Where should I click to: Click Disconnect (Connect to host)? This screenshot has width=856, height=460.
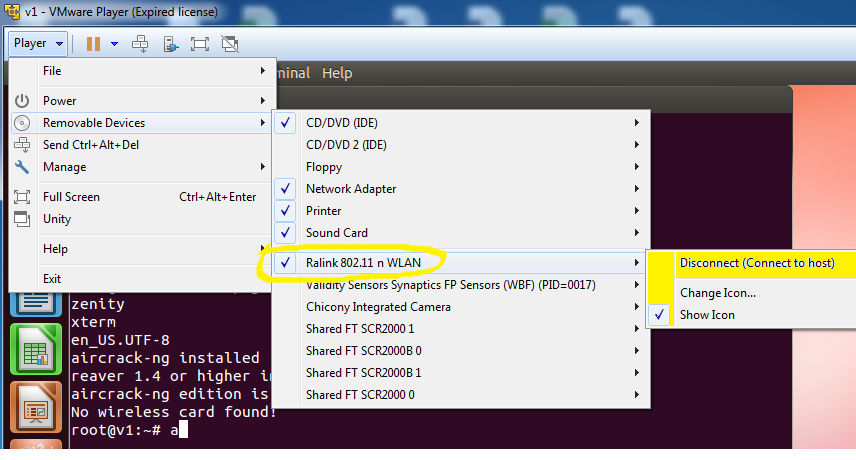757,263
